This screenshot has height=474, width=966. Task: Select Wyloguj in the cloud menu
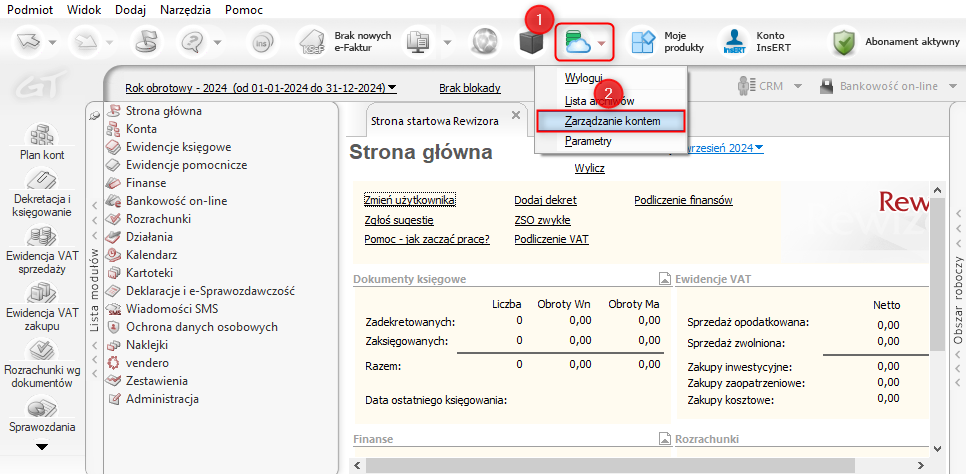[583, 78]
